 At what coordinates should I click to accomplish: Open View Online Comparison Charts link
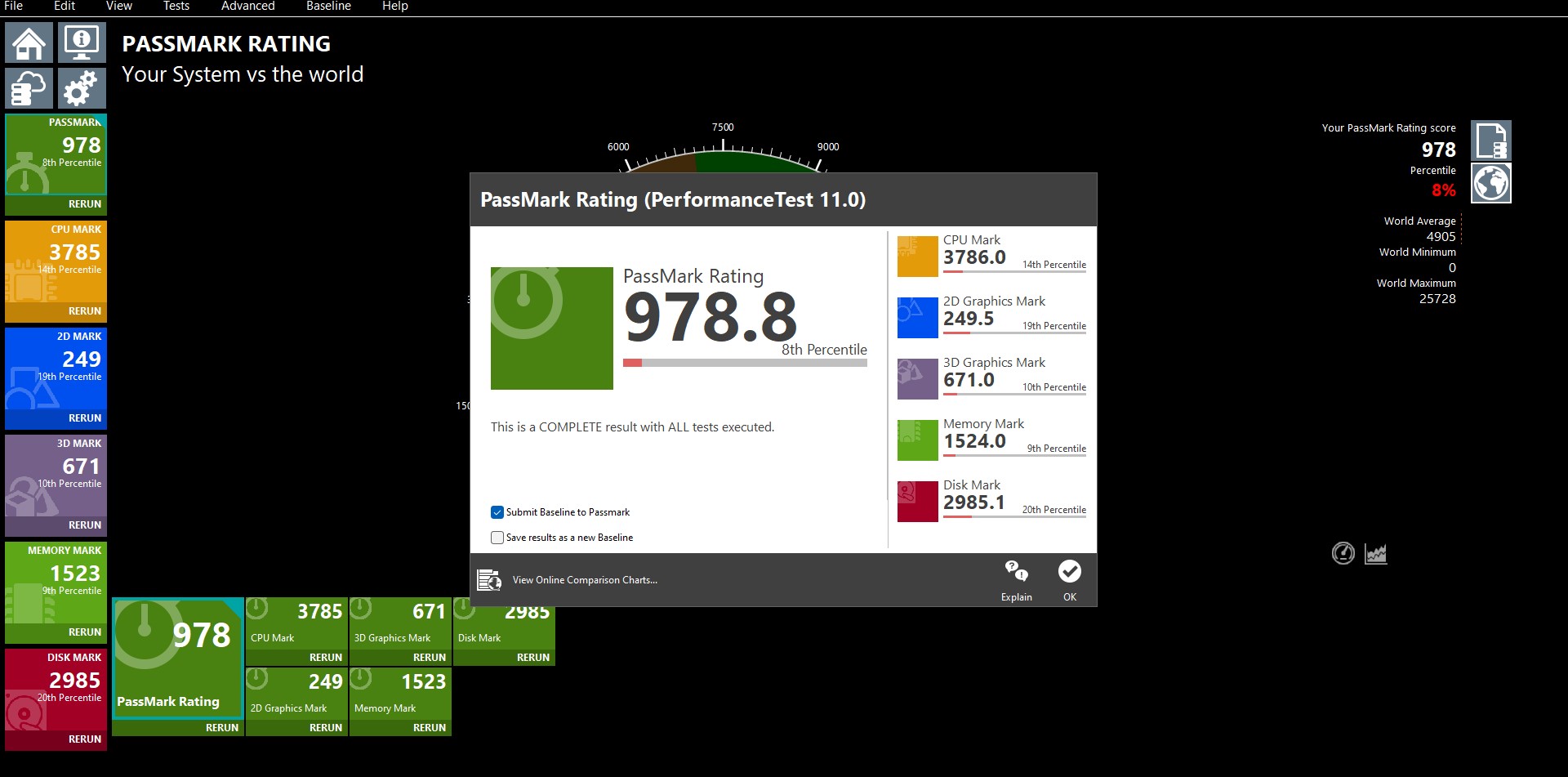tap(585, 580)
